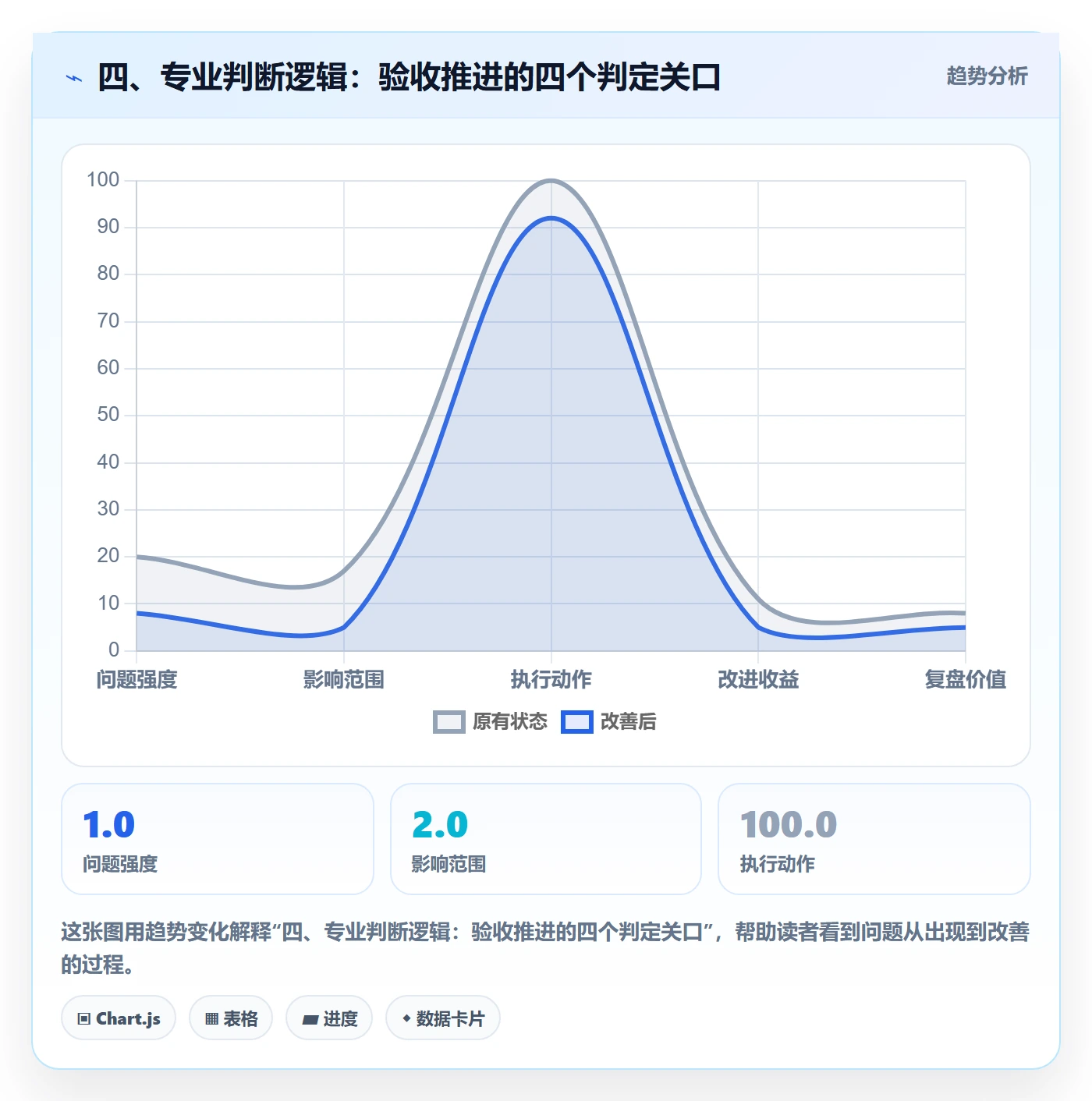Click the 改进收益 x-axis label
The width and height of the screenshot is (1092, 1101).
click(x=758, y=680)
